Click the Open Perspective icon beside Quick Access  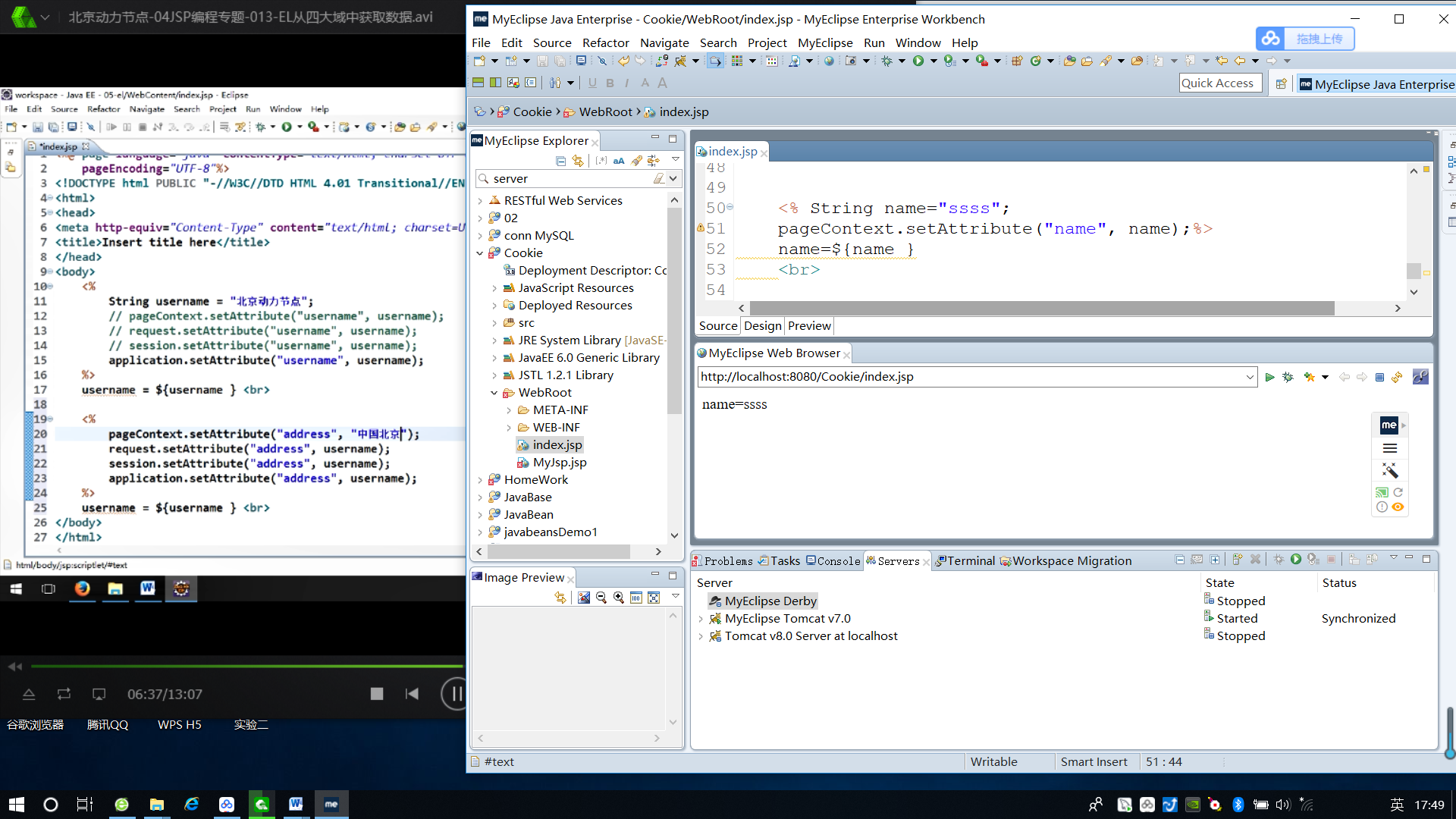tap(1281, 84)
